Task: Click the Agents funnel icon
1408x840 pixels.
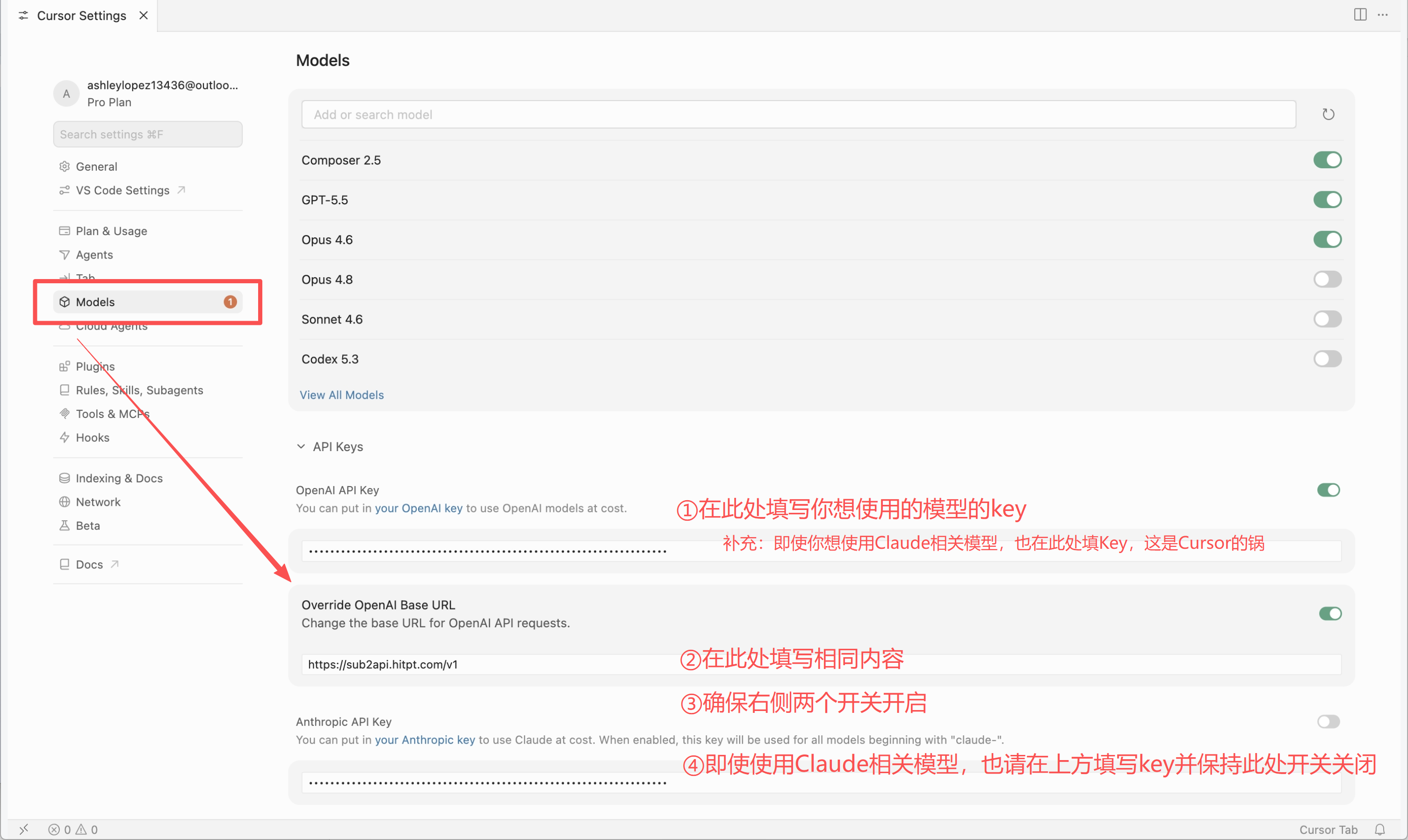Action: tap(65, 255)
